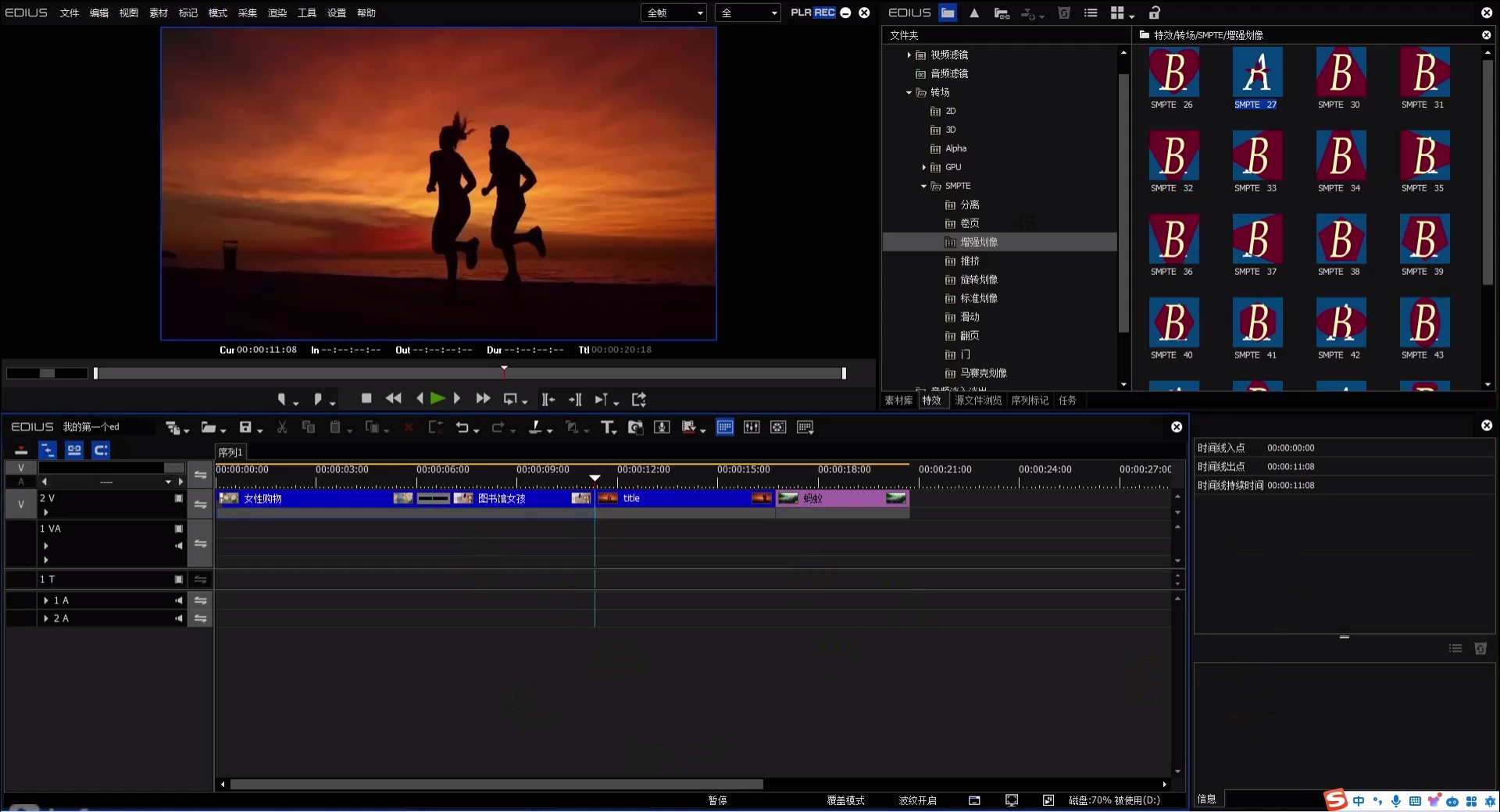Toggle the ripple mode button
Screen dimensions: 1500x812
tap(48, 450)
